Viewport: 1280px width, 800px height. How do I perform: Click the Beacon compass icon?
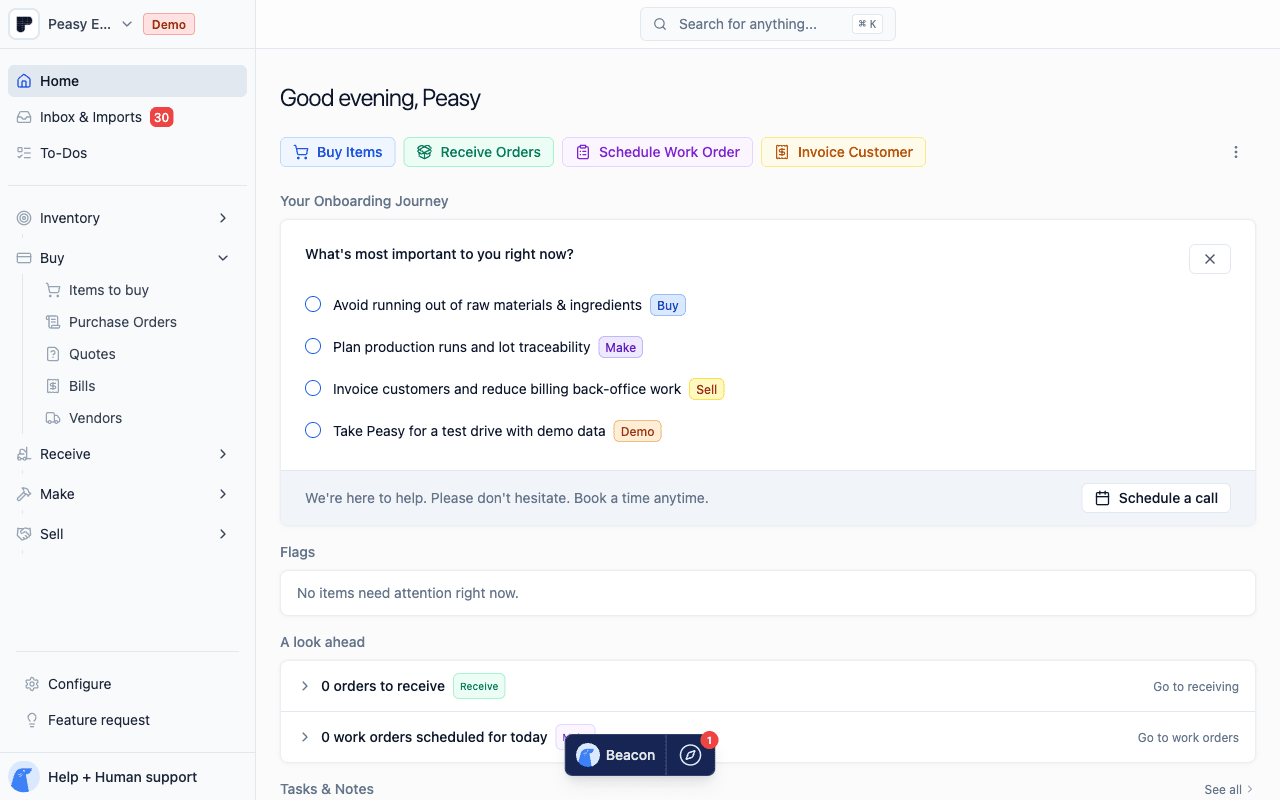pyautogui.click(x=690, y=755)
